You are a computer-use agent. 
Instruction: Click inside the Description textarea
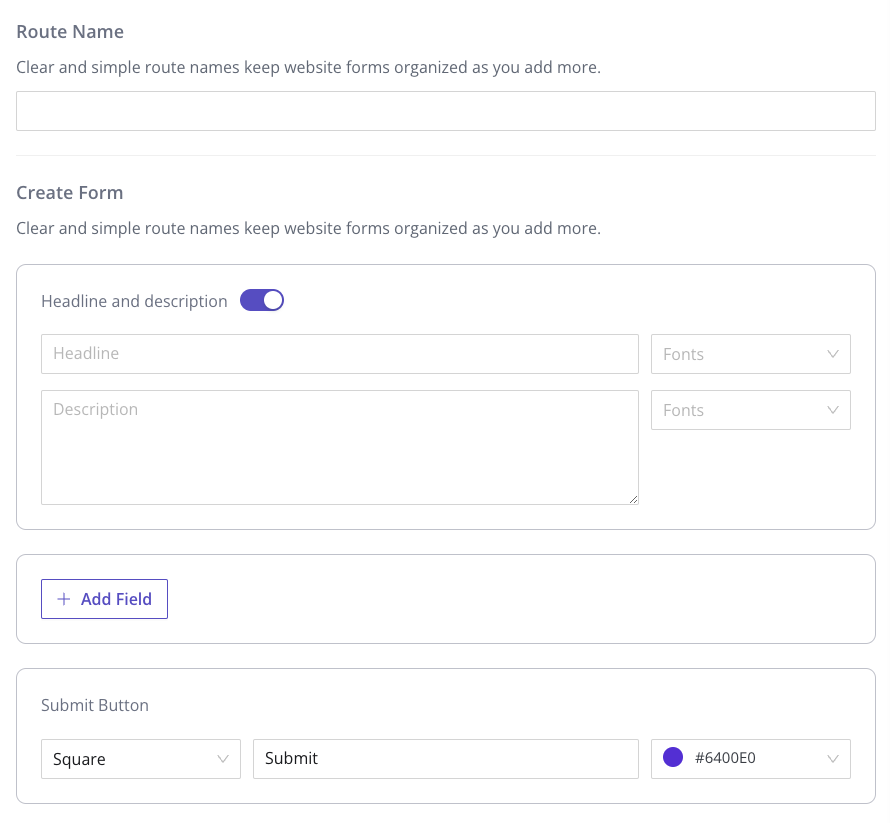[339, 447]
